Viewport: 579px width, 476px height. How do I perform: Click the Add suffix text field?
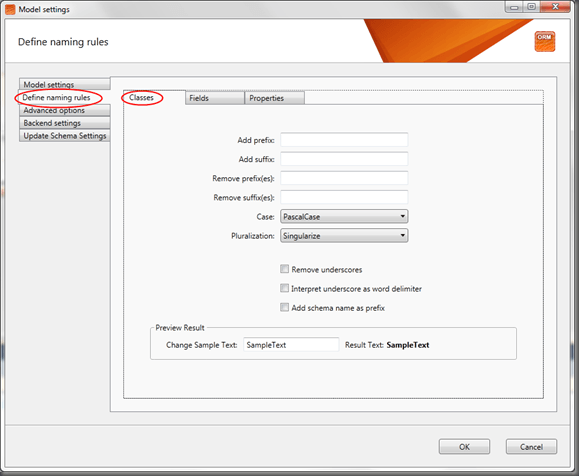[344, 159]
